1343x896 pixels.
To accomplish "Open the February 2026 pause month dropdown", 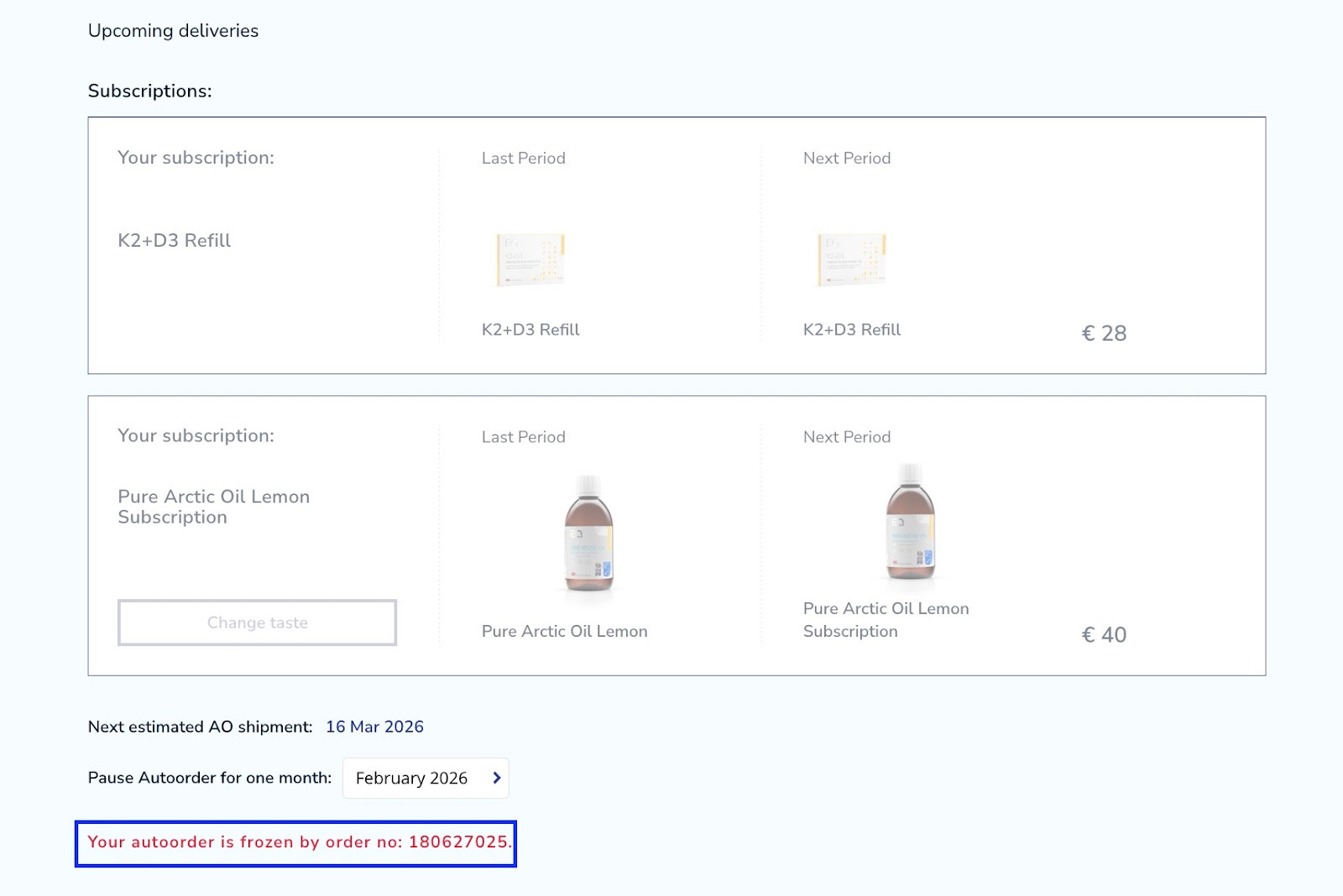I will tap(426, 778).
